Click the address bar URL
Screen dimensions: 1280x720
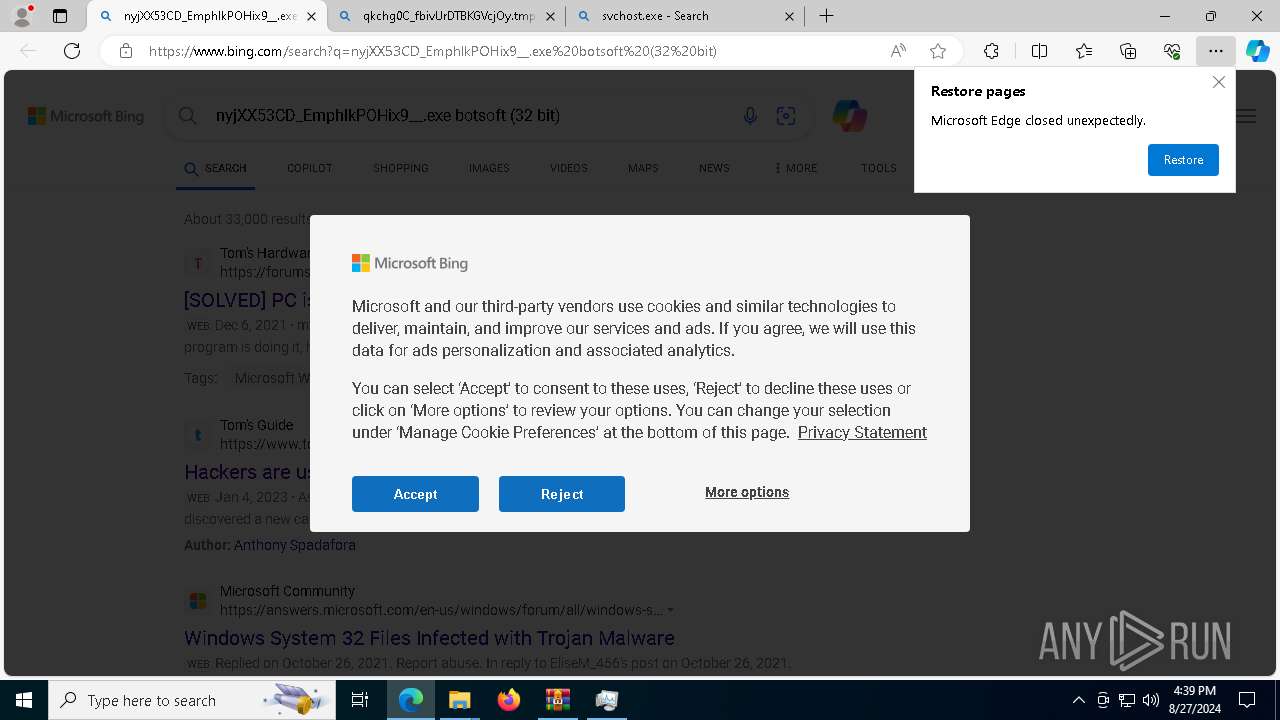[x=432, y=51]
